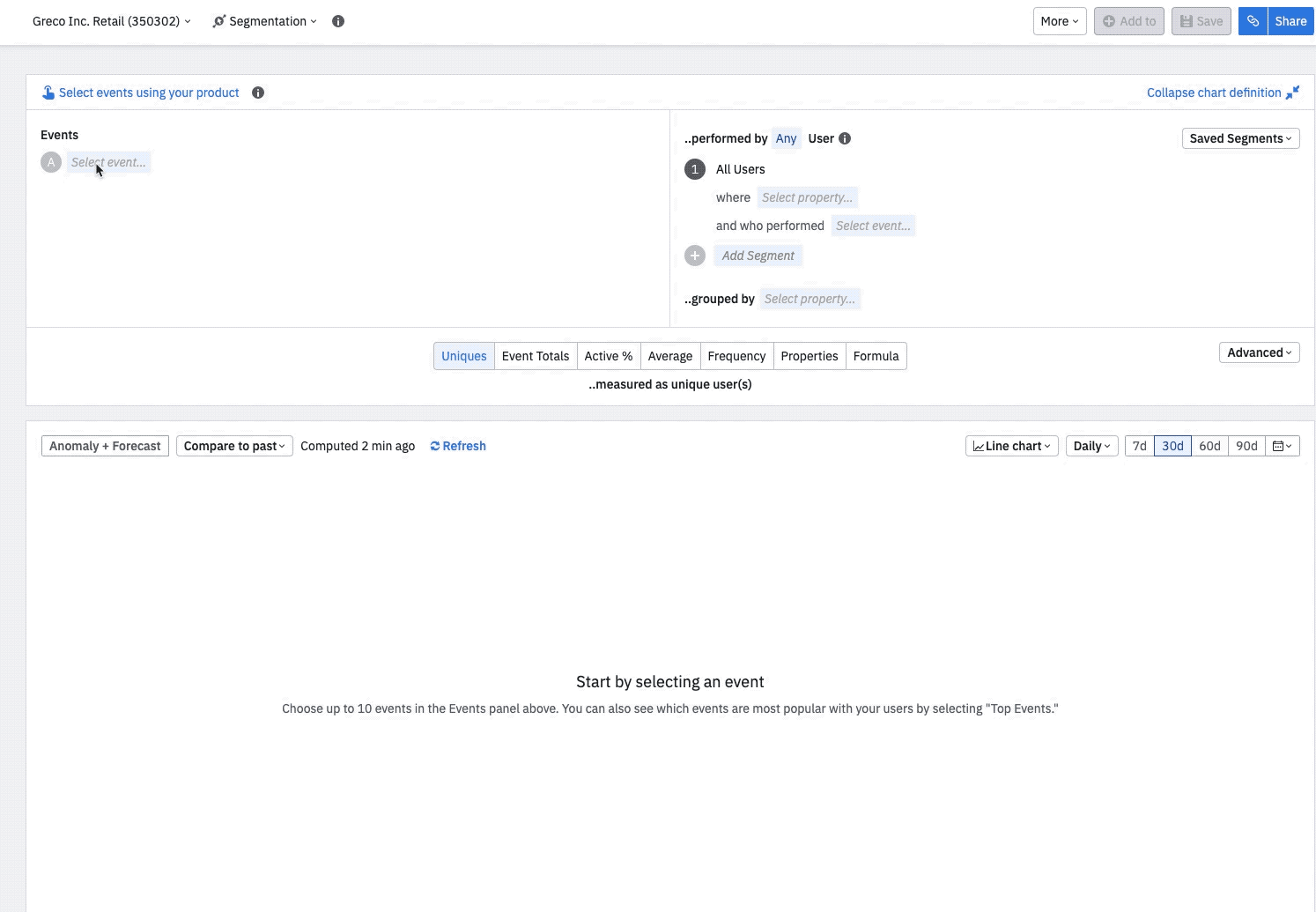Screen dimensions: 1316x912
Task: Toggle Any in performed by Any User
Action: tap(786, 138)
